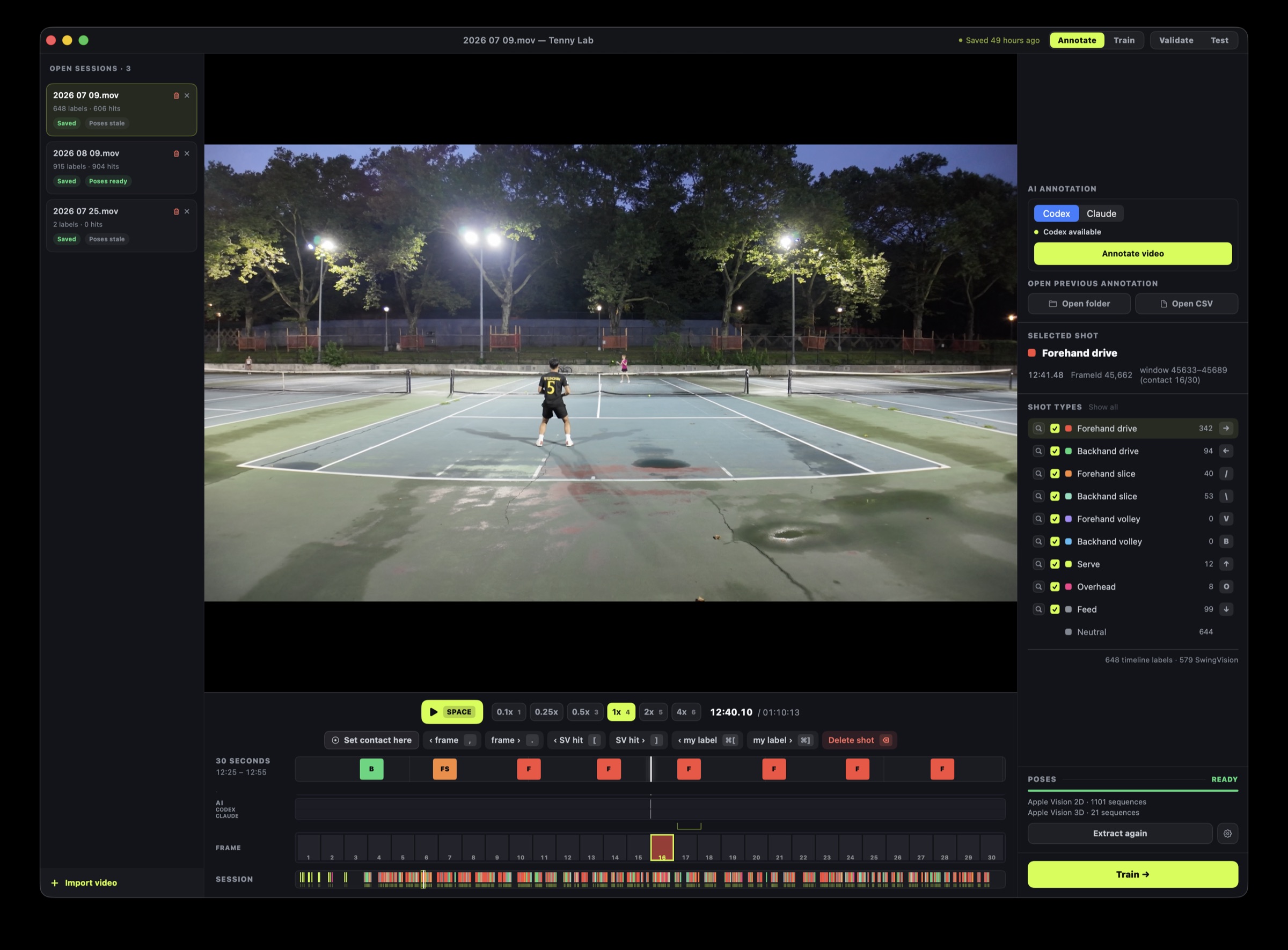Play video with the SPACE button
Viewport: 1288px width, 950px height.
pyautogui.click(x=452, y=712)
